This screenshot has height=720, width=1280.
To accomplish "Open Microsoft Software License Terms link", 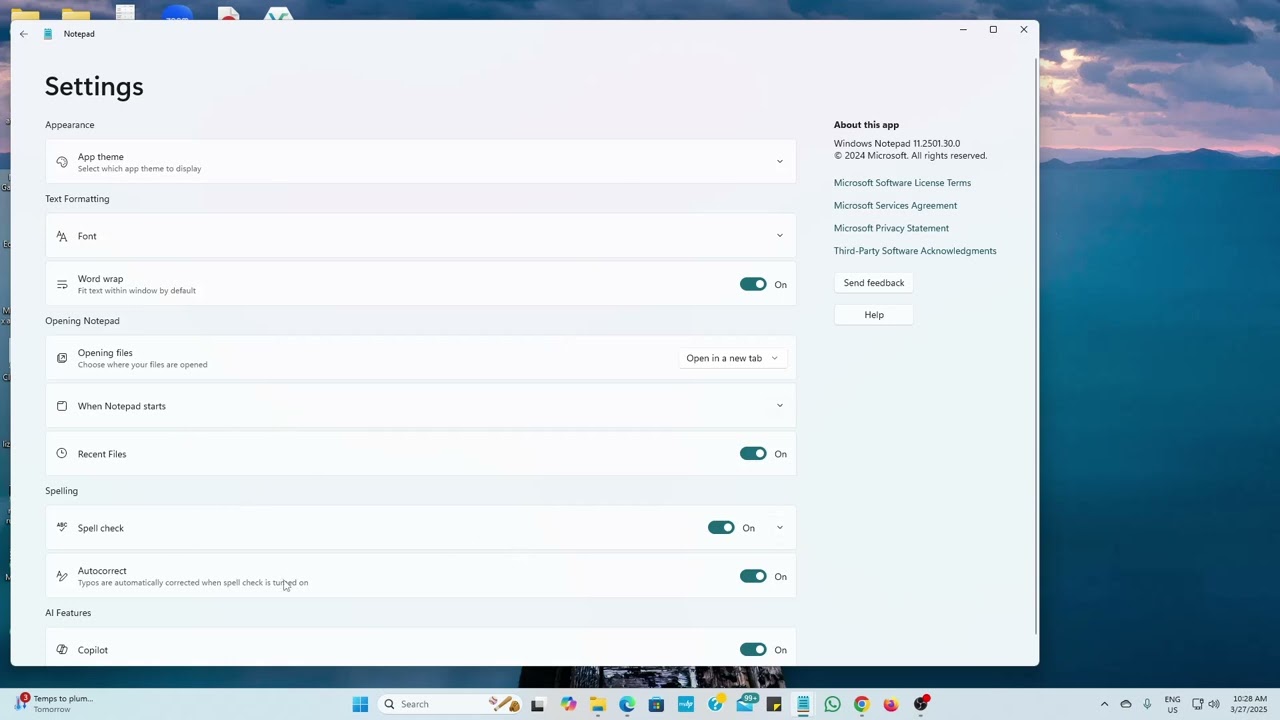I will pos(902,183).
